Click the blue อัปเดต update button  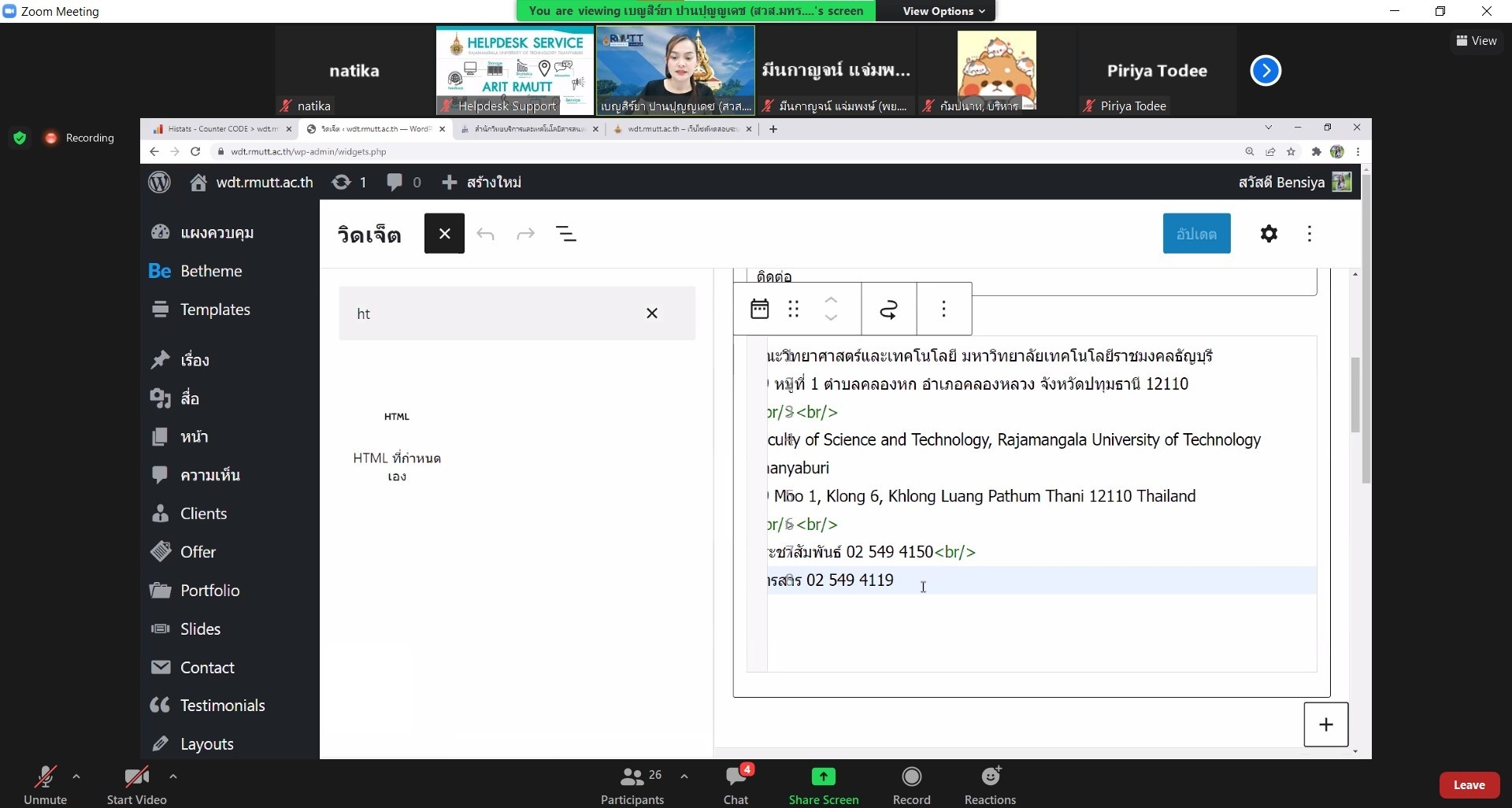pyautogui.click(x=1196, y=233)
